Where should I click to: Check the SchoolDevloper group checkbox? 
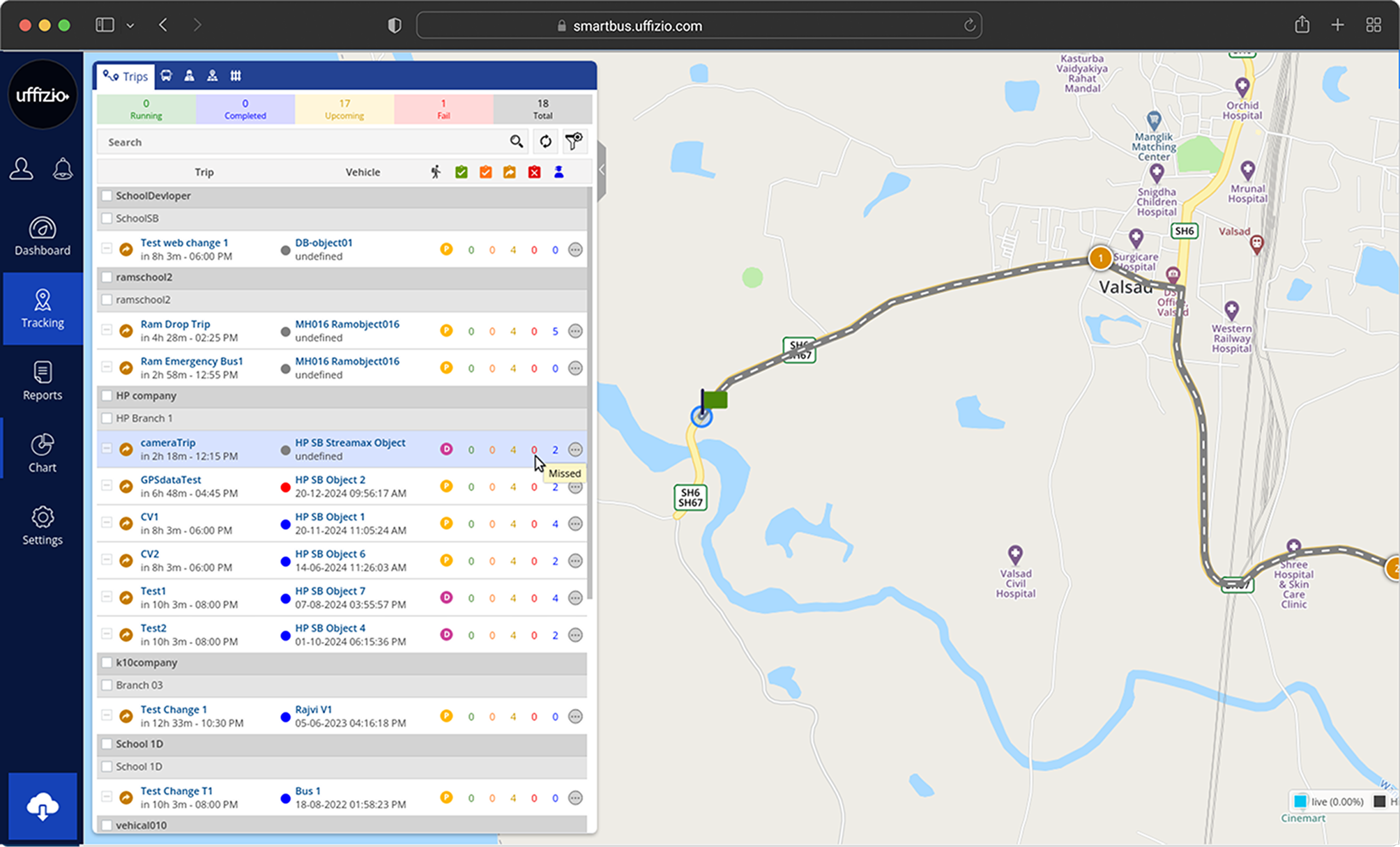click(106, 195)
